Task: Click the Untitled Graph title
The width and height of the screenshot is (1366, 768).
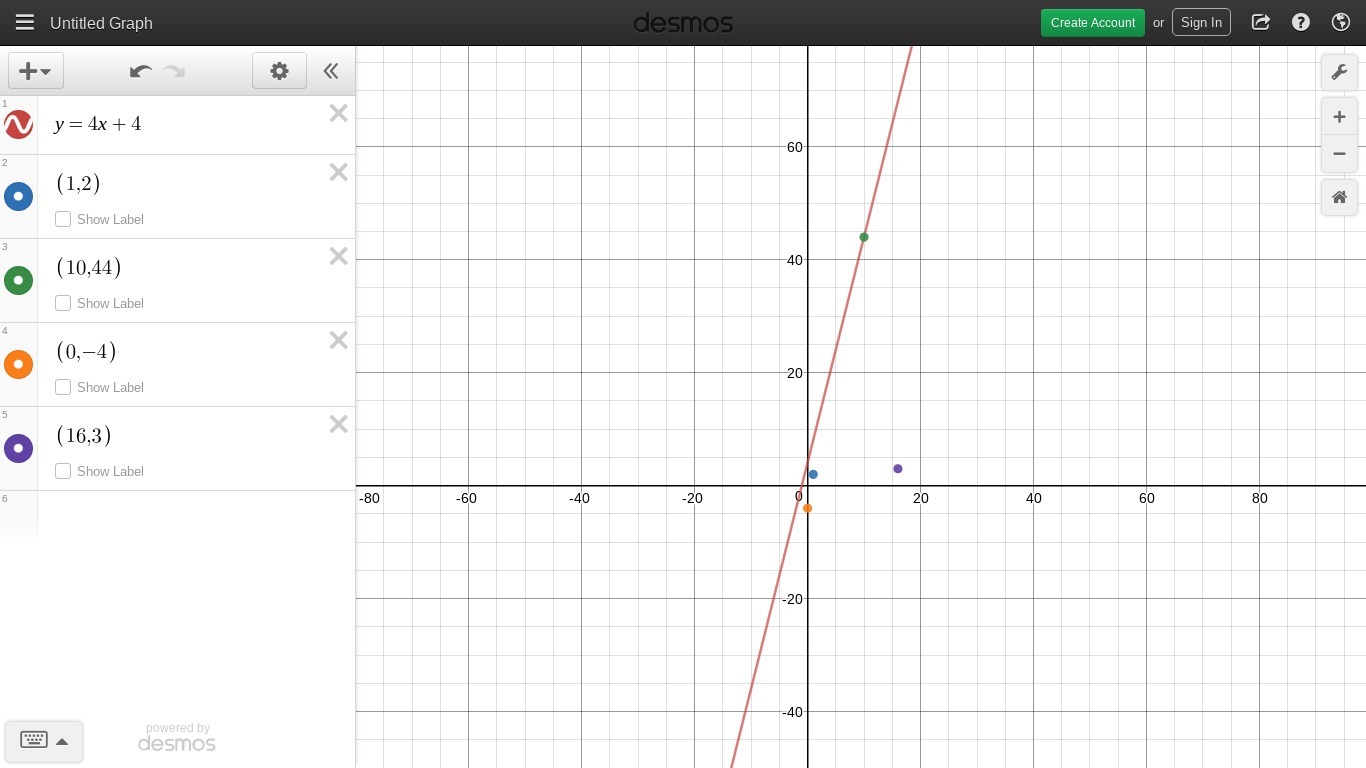Action: [x=101, y=23]
